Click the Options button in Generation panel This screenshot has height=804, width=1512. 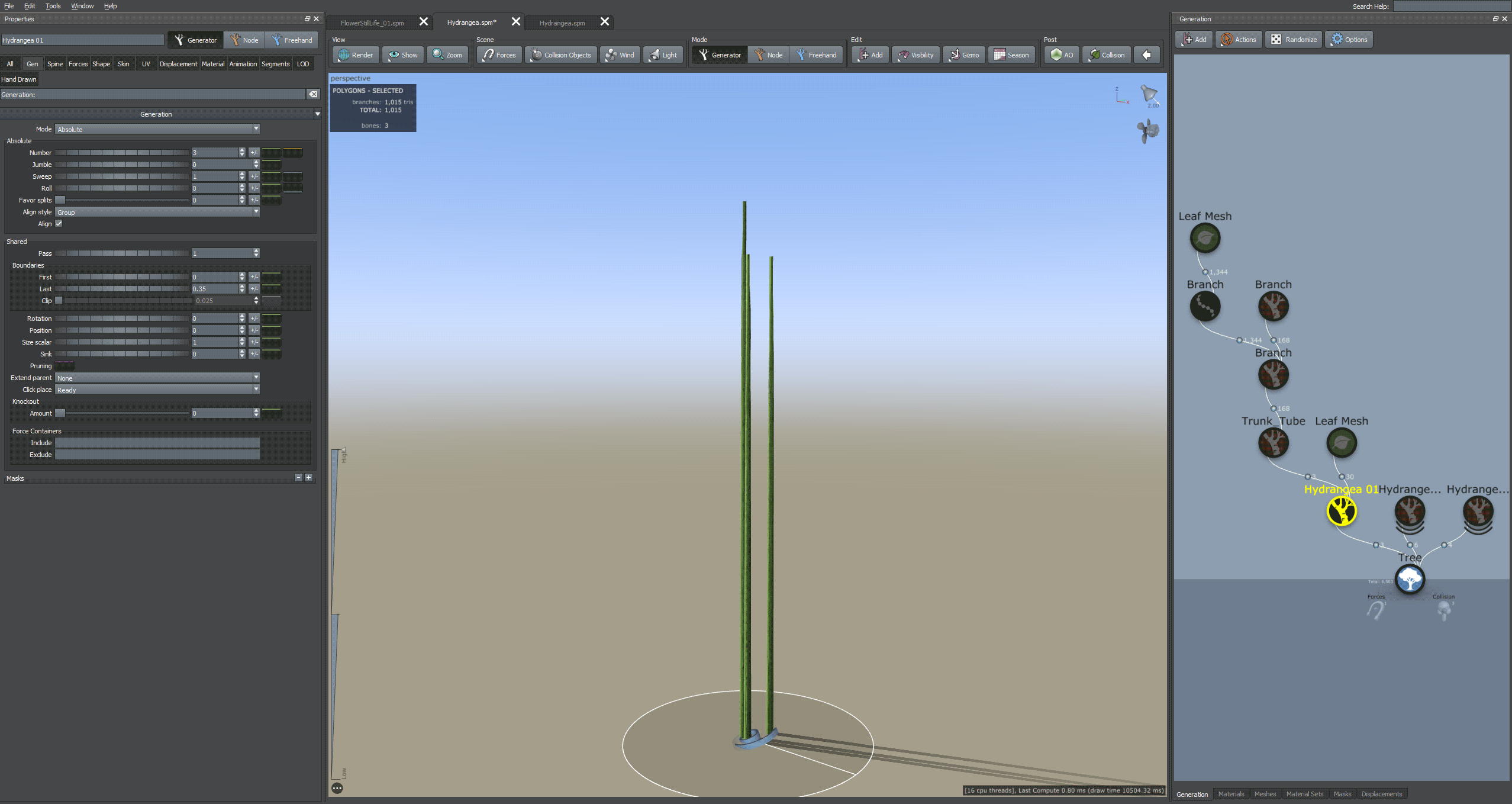pyautogui.click(x=1349, y=40)
